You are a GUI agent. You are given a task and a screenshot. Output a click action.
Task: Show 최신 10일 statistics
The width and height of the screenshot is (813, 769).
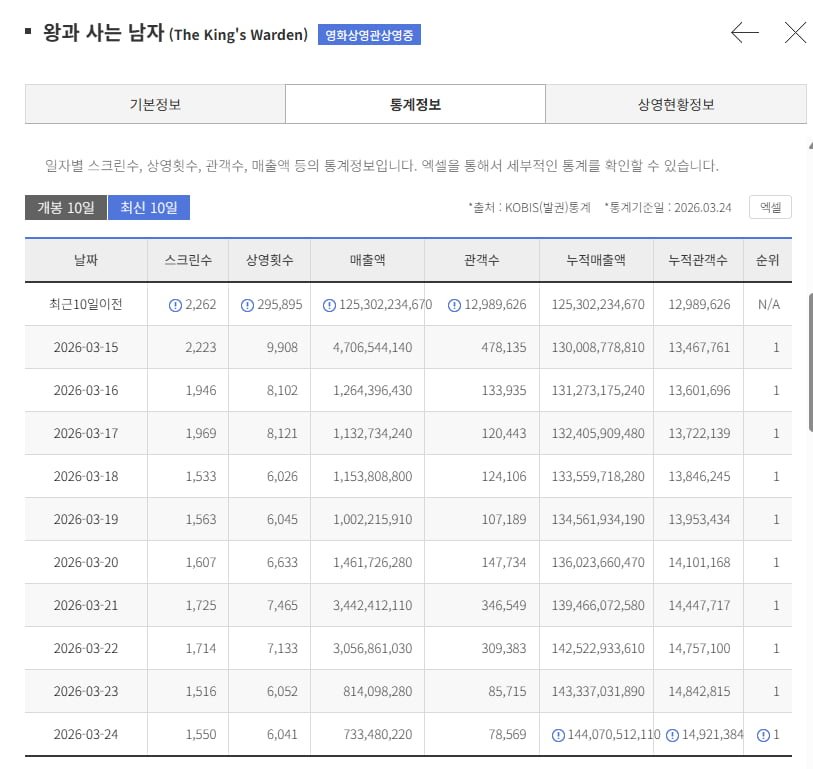148,208
